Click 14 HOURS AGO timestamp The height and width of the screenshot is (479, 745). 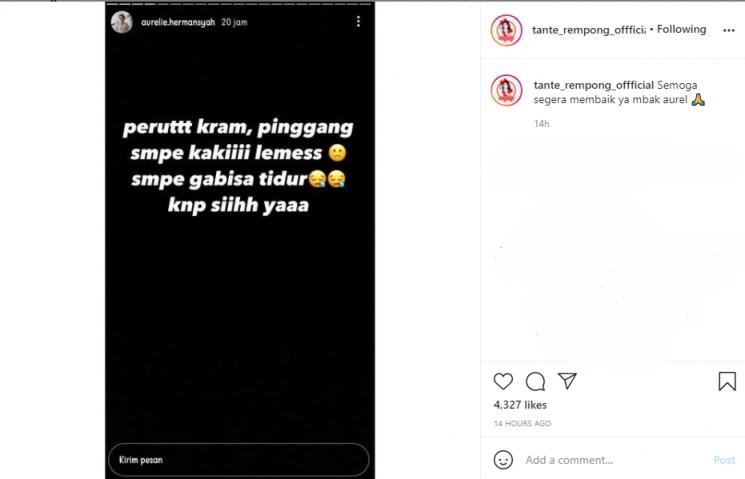click(522, 423)
